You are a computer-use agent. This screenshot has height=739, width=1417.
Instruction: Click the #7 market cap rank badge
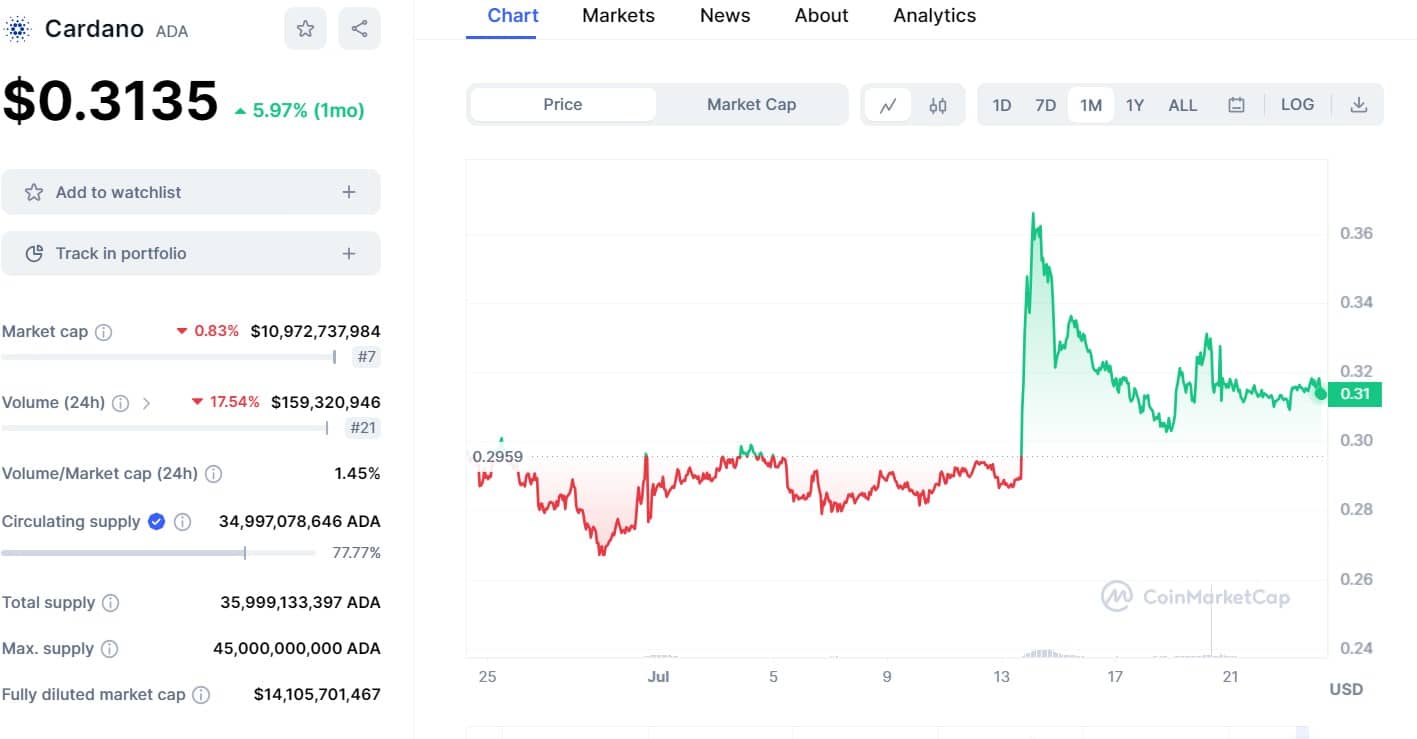366,356
